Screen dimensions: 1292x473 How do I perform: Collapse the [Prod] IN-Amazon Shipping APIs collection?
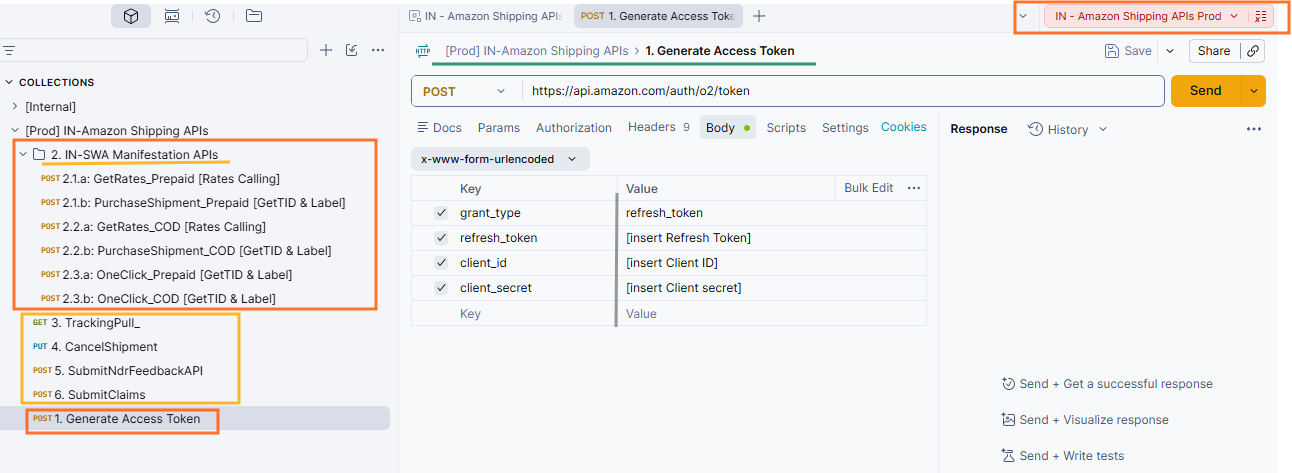14,130
